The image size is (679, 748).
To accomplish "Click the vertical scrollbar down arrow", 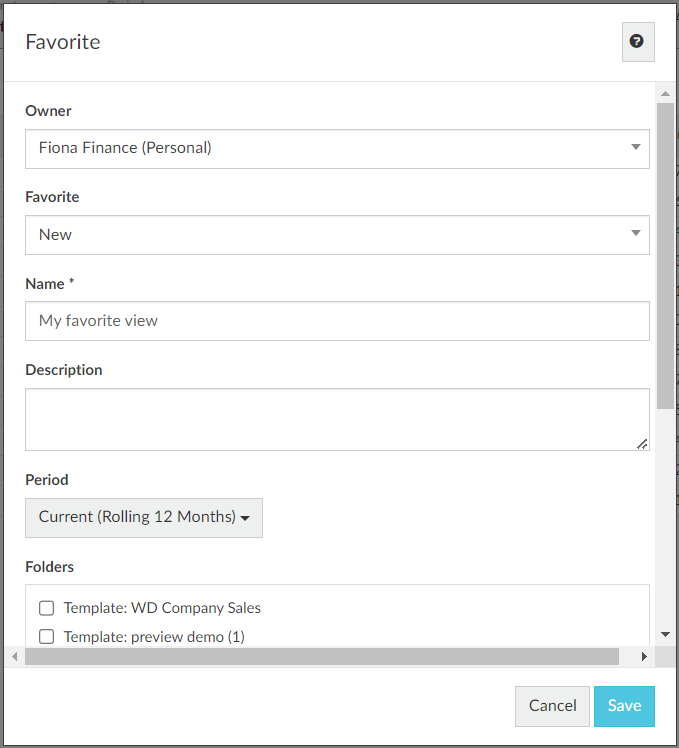I will pyautogui.click(x=665, y=634).
